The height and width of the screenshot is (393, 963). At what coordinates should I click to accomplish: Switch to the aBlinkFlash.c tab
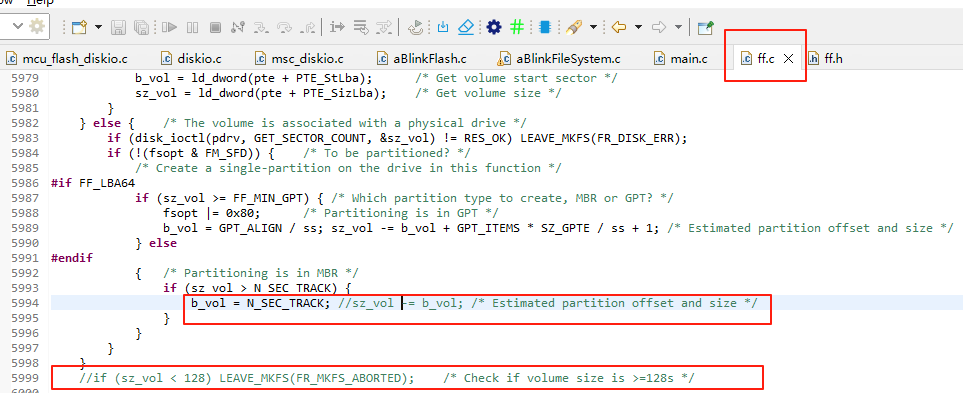421,59
